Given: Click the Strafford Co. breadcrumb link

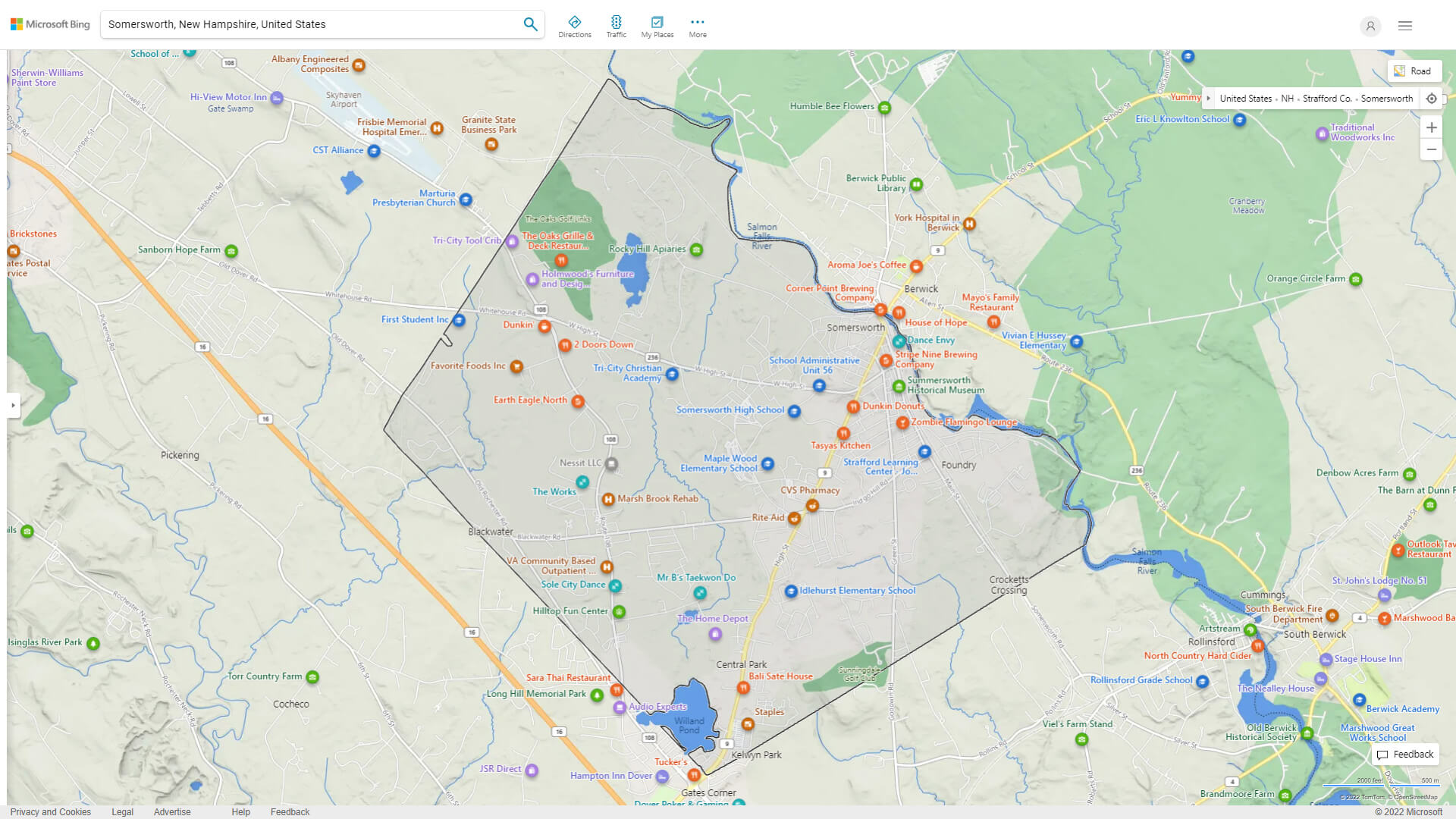Looking at the screenshot, I should [x=1326, y=98].
